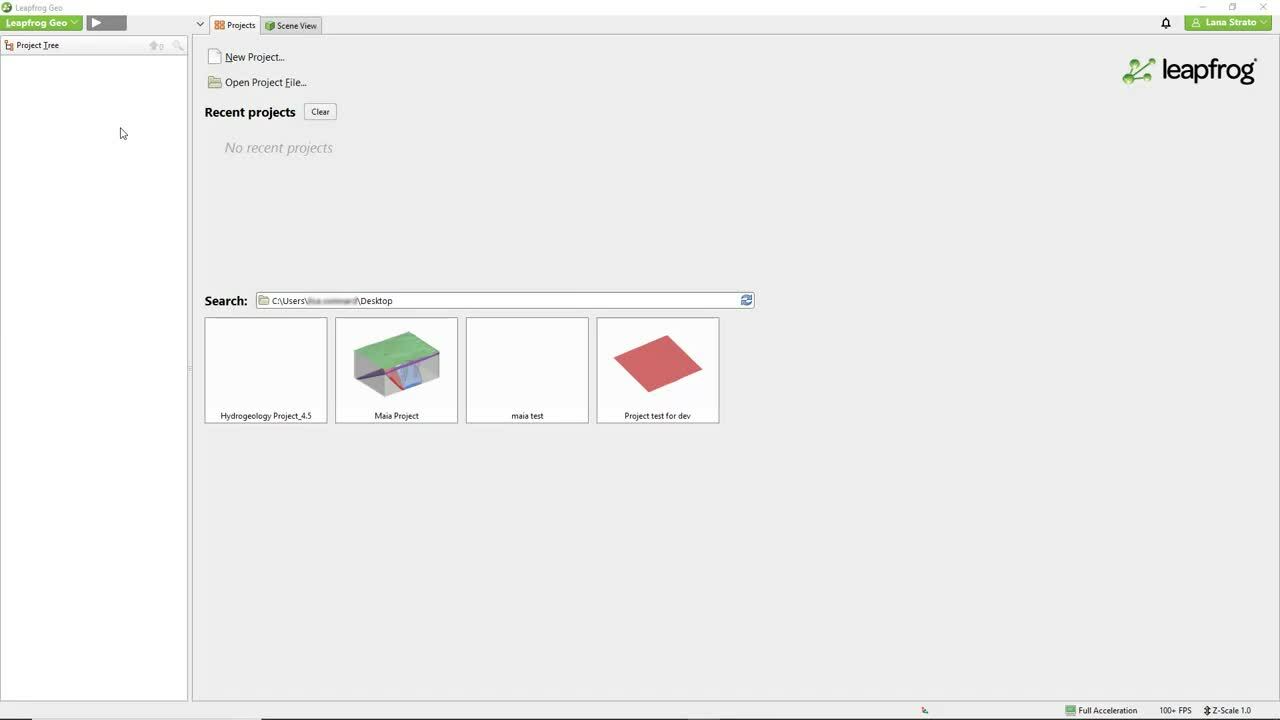
Task: Open the Leapfrog Geo main menu dropdown
Action: 41,22
